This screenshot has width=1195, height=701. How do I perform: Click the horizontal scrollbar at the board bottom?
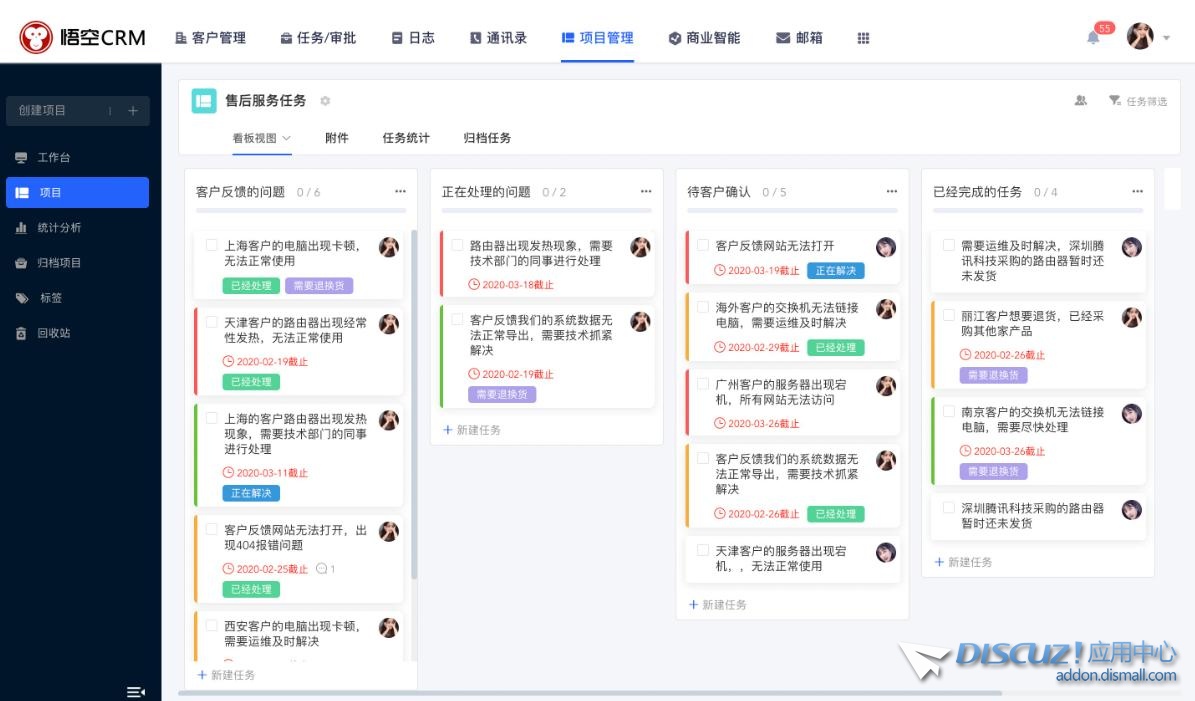point(590,692)
